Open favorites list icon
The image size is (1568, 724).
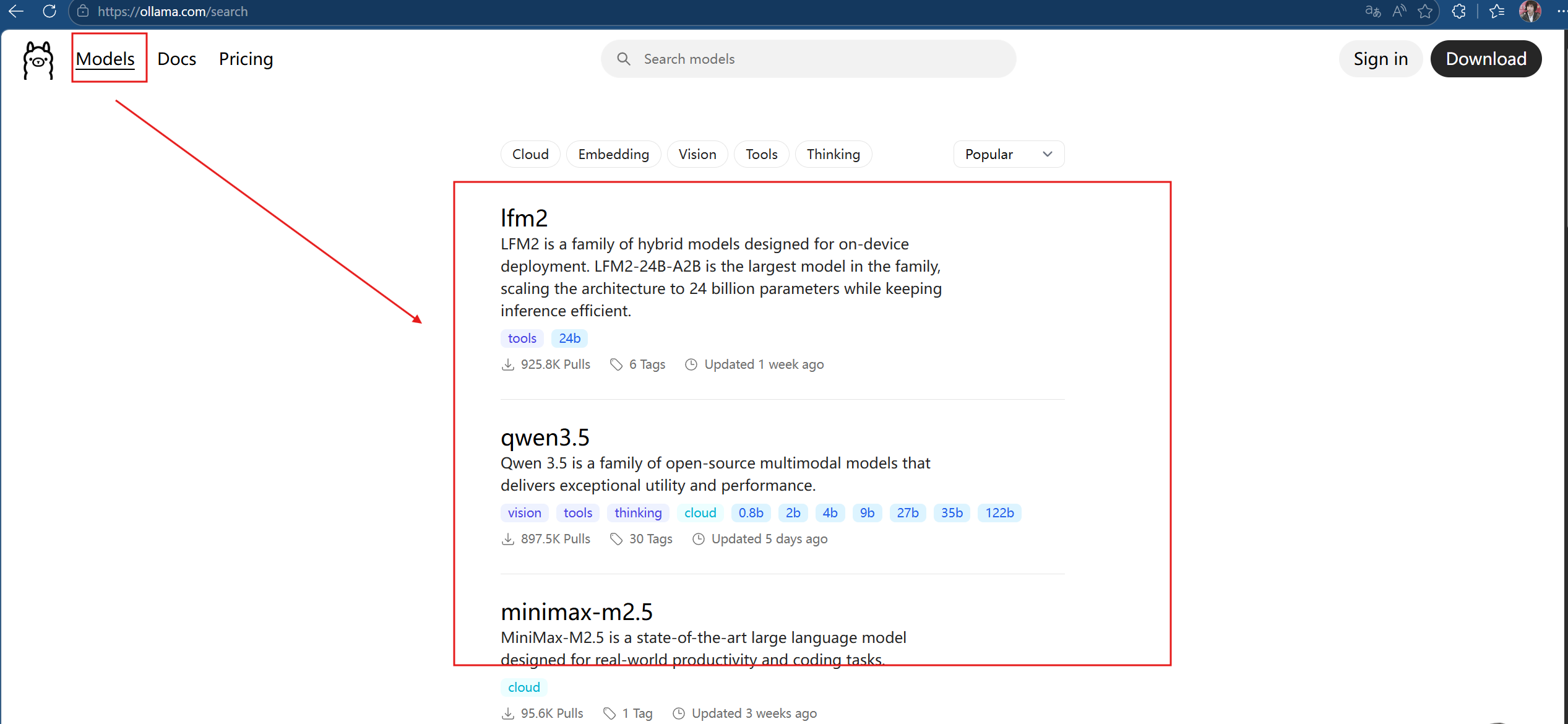pyautogui.click(x=1497, y=11)
